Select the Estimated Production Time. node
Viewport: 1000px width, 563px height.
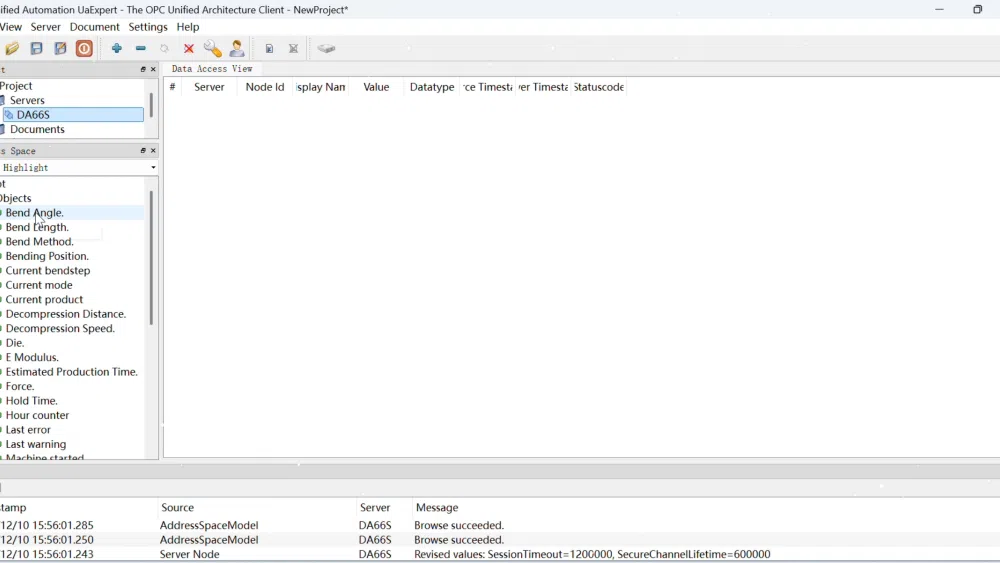(71, 372)
